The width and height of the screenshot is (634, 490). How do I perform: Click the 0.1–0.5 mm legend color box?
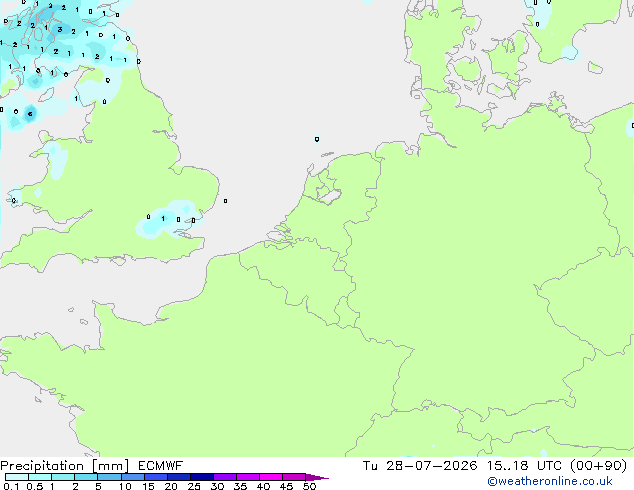17,477
